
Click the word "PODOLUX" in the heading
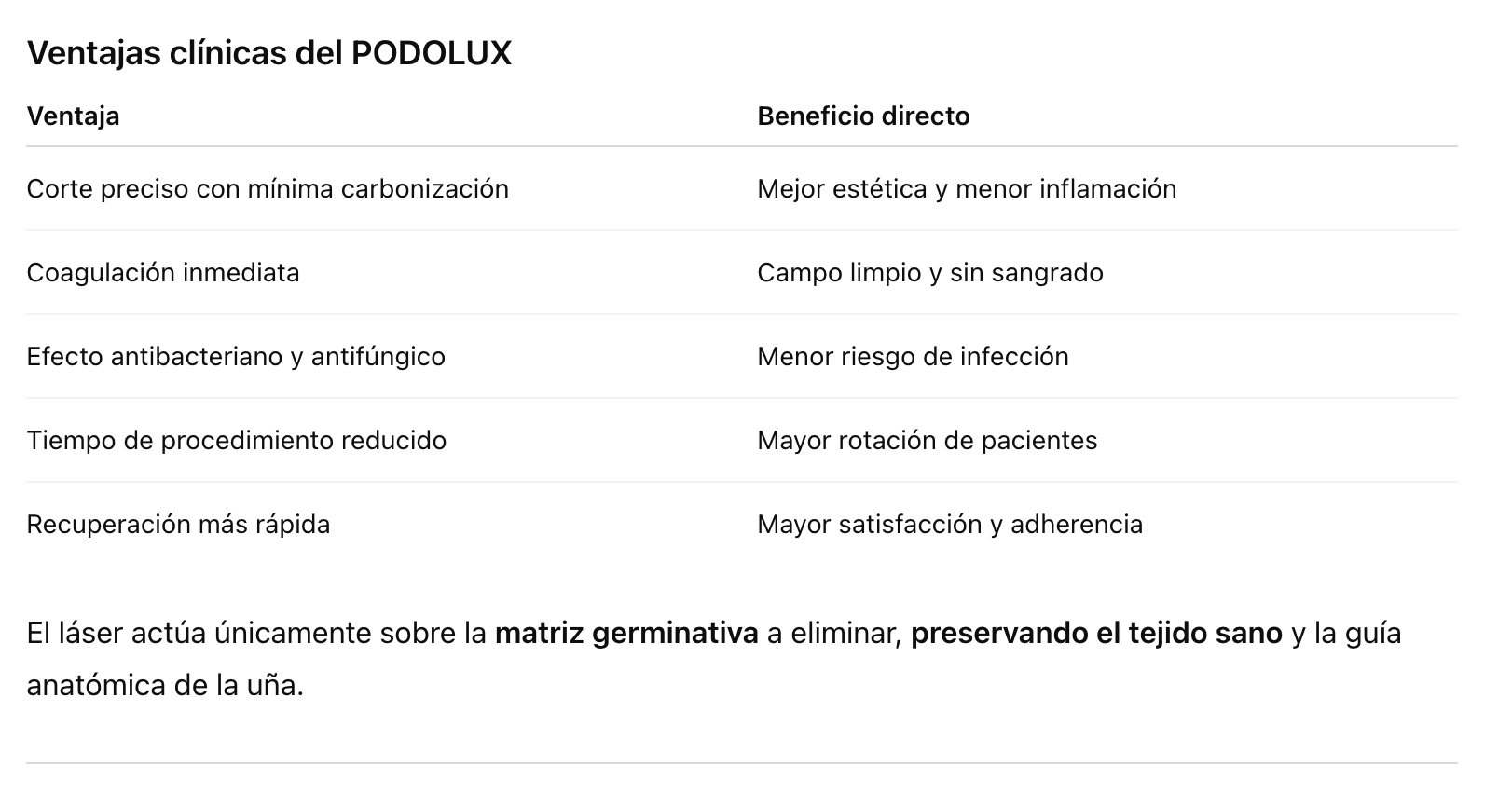click(x=432, y=54)
